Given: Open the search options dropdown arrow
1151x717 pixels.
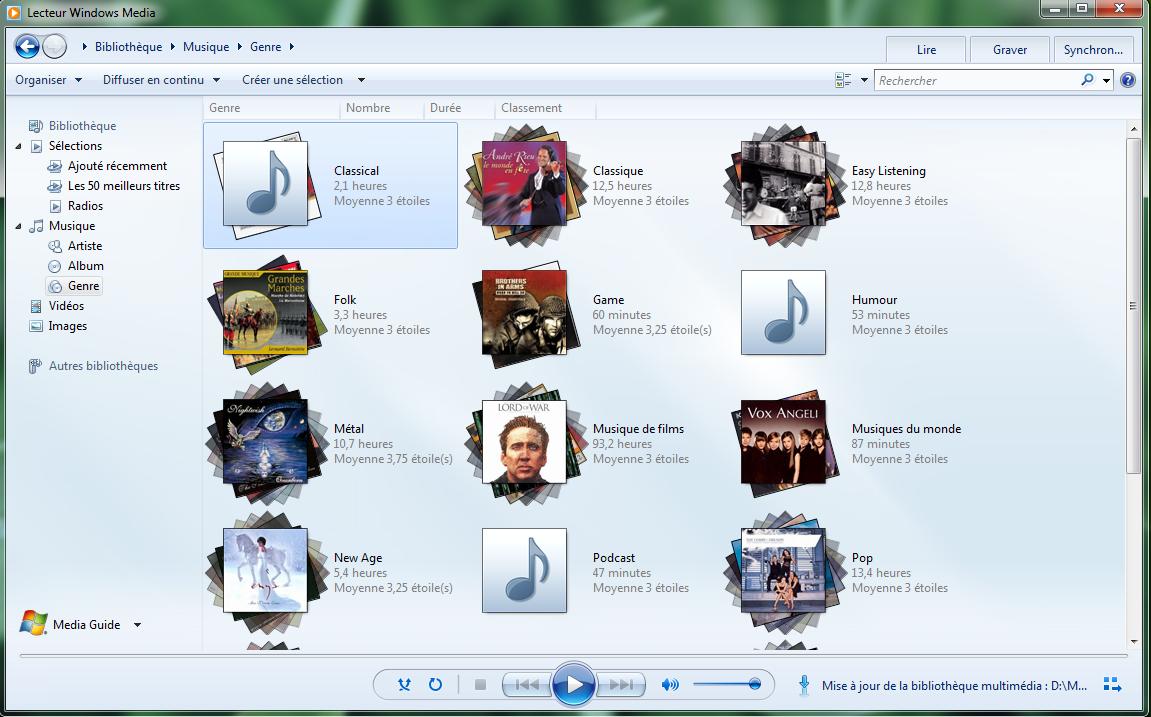Looking at the screenshot, I should click(x=1106, y=81).
